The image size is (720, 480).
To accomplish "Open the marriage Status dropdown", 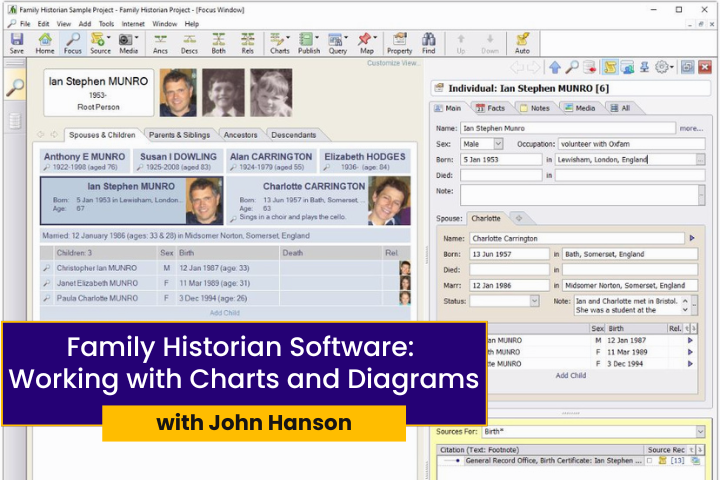I will click(x=534, y=301).
